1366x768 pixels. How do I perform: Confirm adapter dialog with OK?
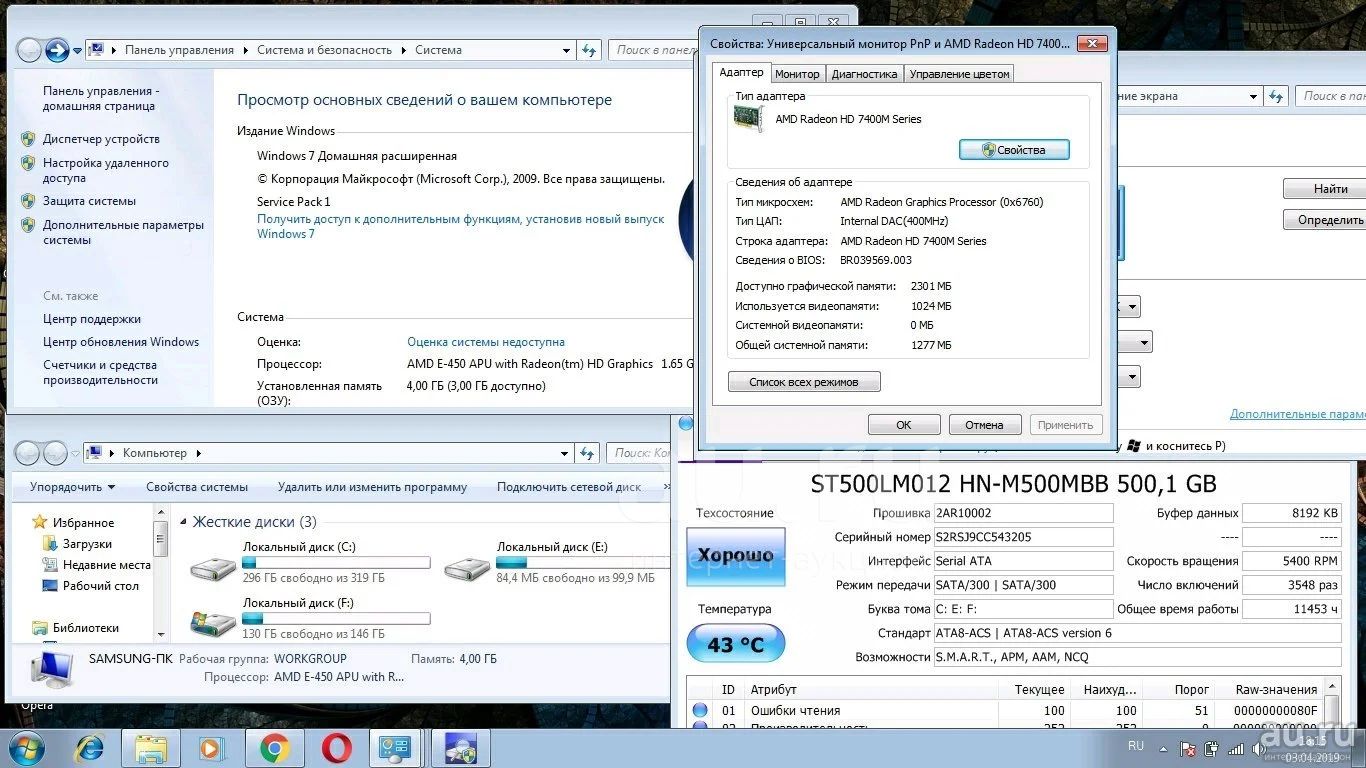point(904,425)
